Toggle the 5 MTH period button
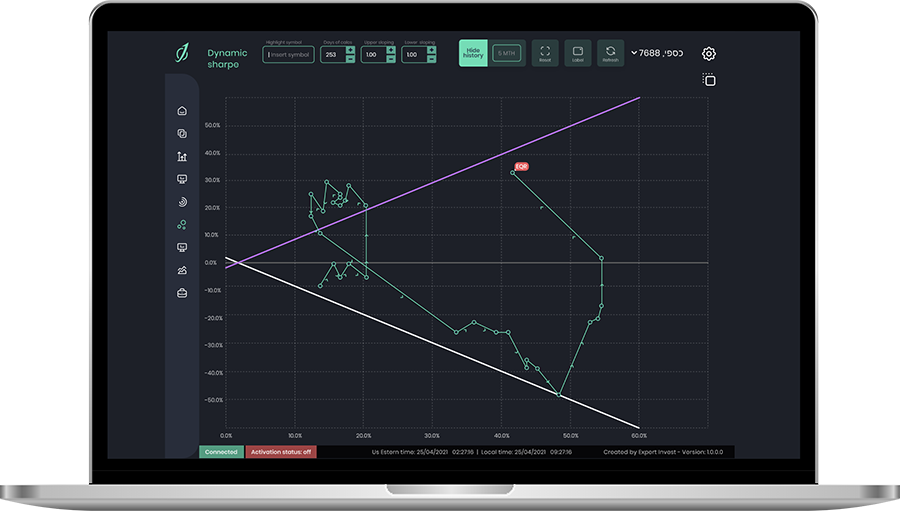900x511 pixels. [507, 54]
